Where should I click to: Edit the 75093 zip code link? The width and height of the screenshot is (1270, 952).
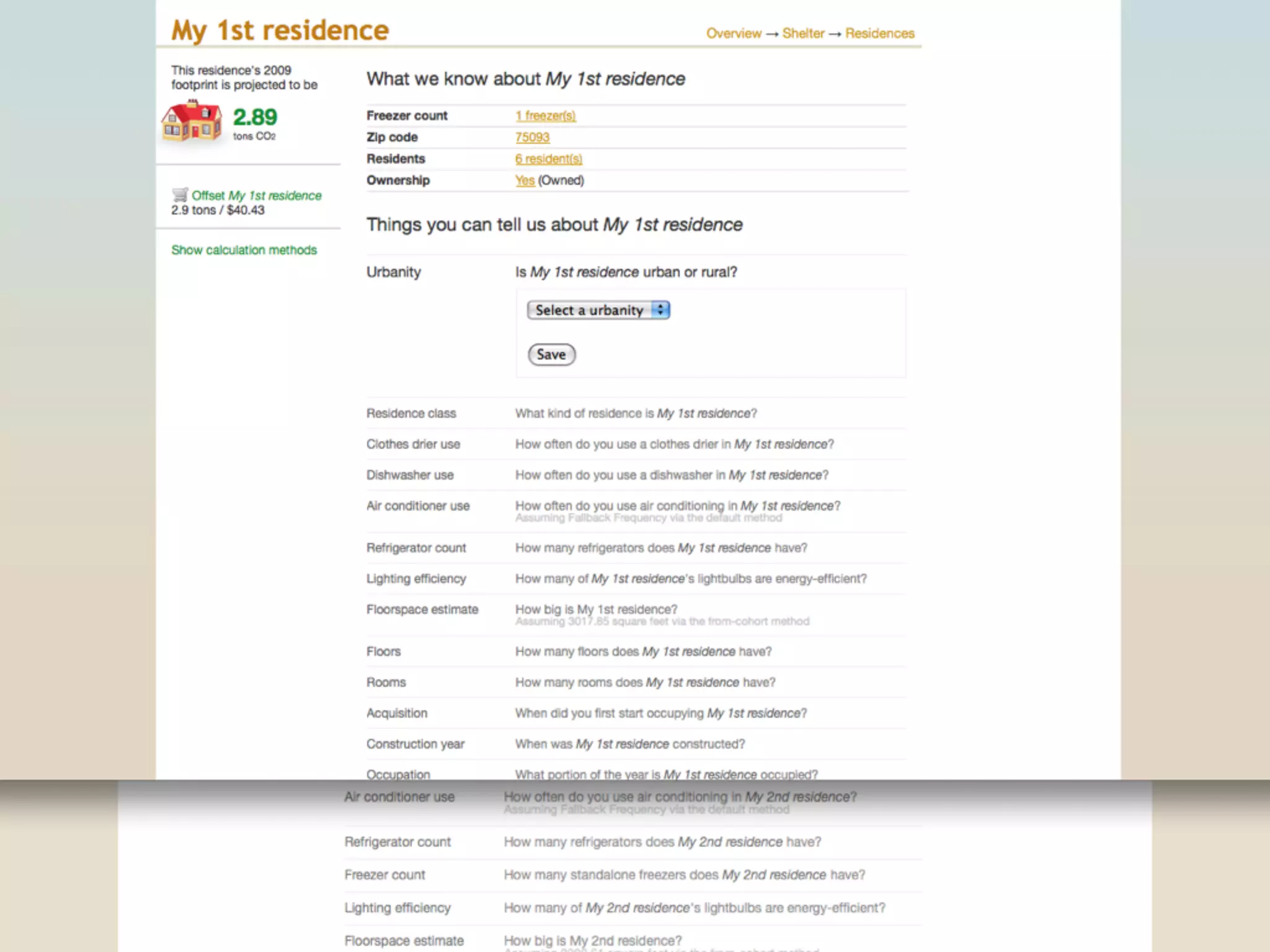[532, 138]
